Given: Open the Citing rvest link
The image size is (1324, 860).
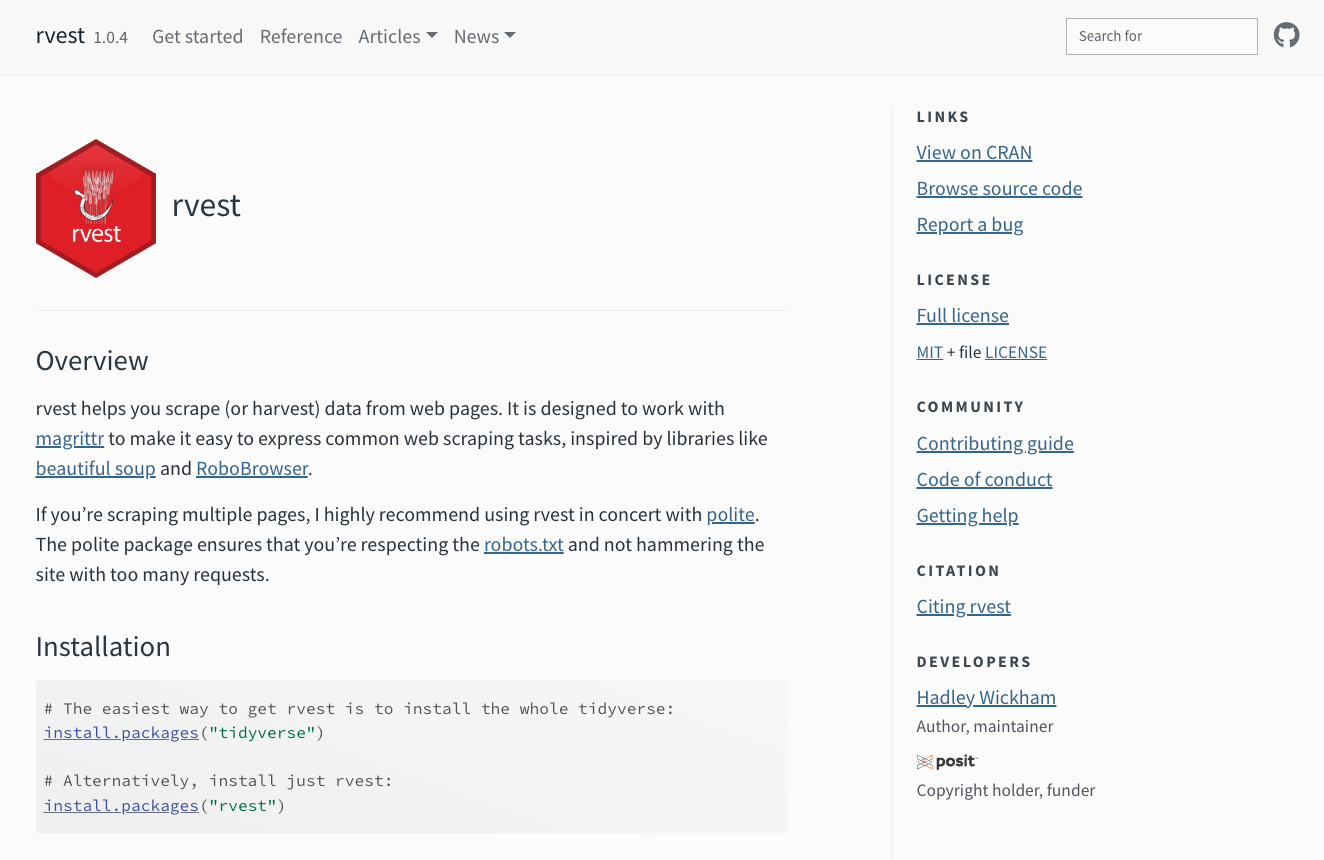Looking at the screenshot, I should coord(963,606).
